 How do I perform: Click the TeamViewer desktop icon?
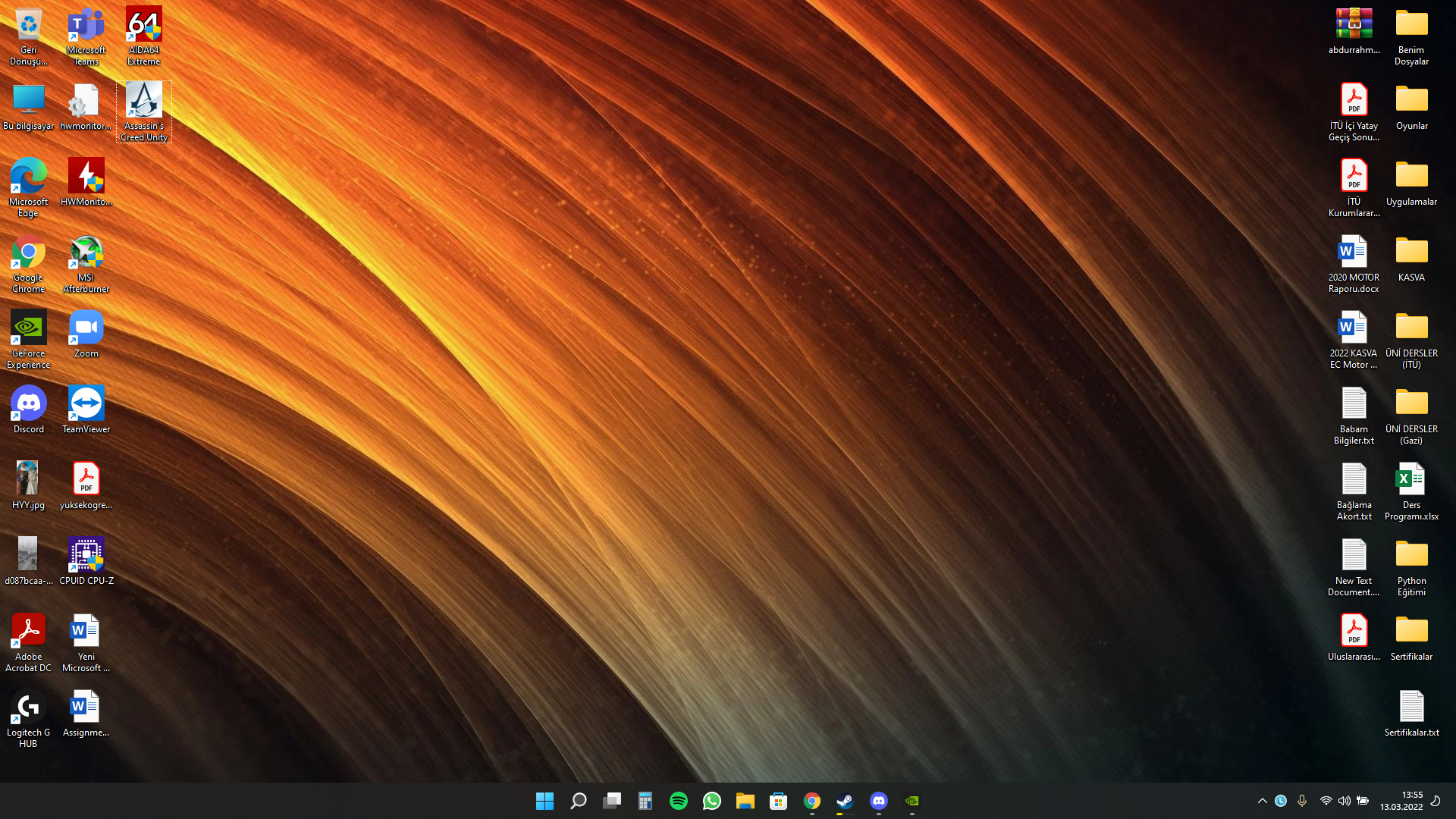click(x=86, y=404)
